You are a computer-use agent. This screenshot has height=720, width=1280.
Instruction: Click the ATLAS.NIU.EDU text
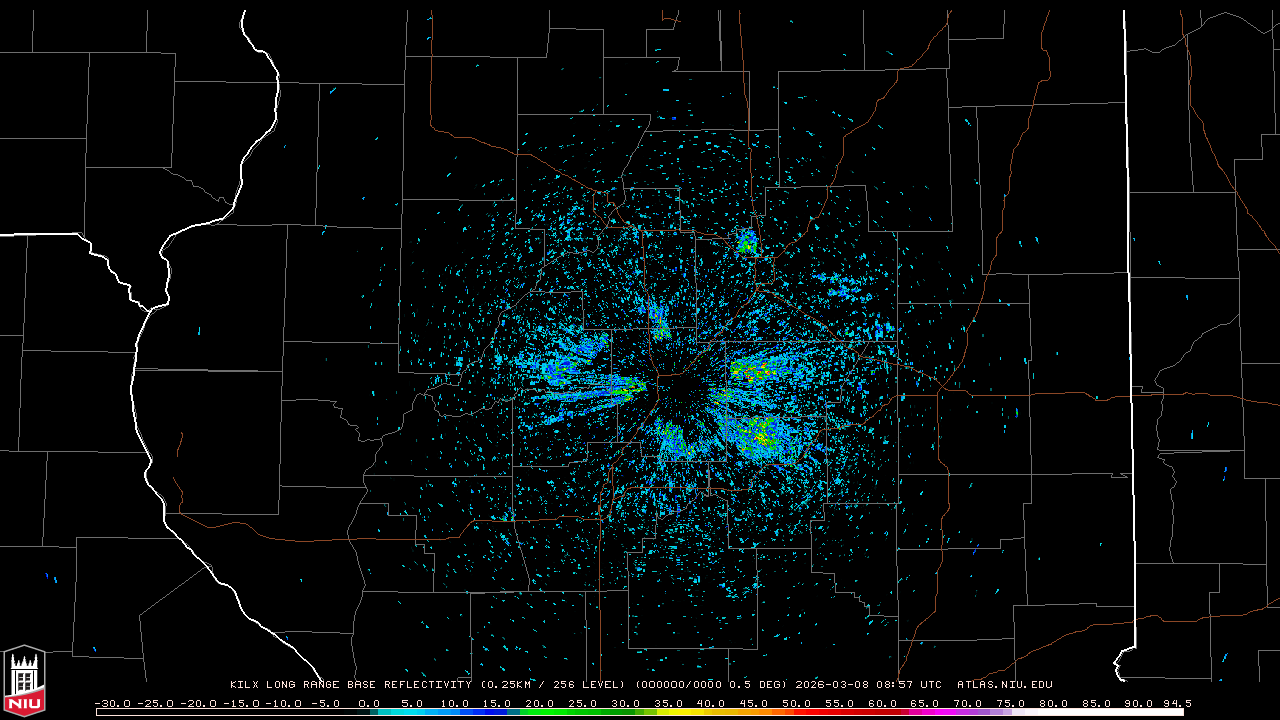point(1004,685)
